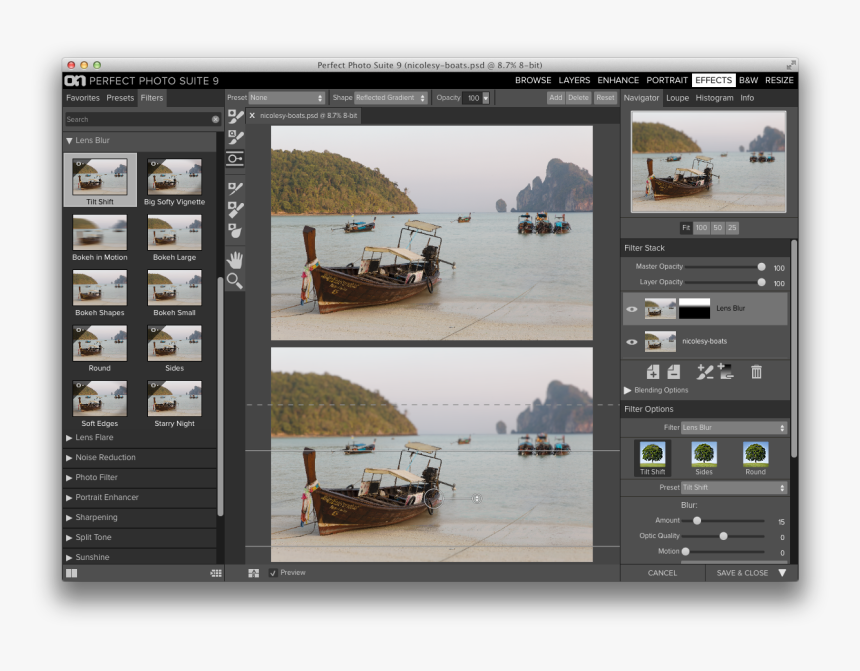This screenshot has height=671, width=860.
Task: Select the Line Mask pen tool
Action: (x=235, y=188)
